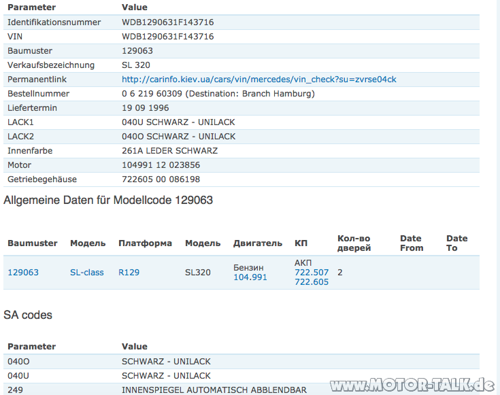
Task: Click LACK1 value 040U SCHWARZ - UNILACK
Action: pyautogui.click(x=178, y=122)
